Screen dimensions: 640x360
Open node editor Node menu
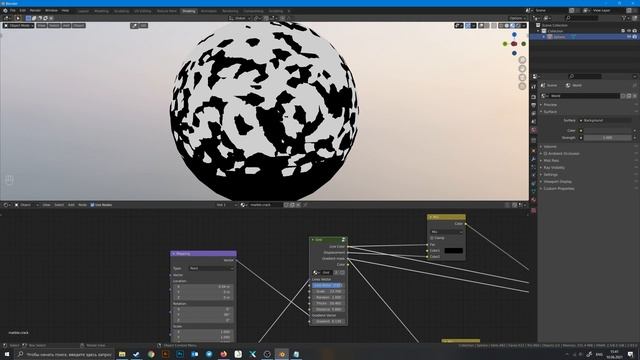pyautogui.click(x=82, y=205)
